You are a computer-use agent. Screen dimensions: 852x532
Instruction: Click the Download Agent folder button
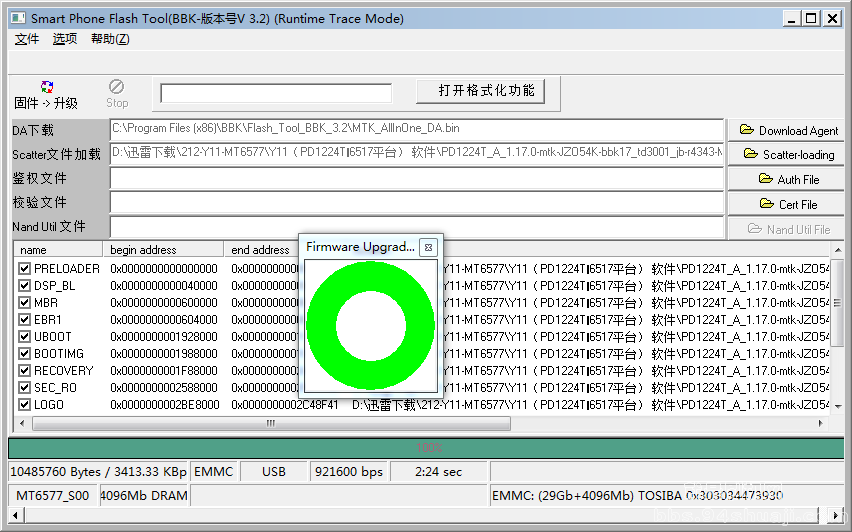click(787, 130)
